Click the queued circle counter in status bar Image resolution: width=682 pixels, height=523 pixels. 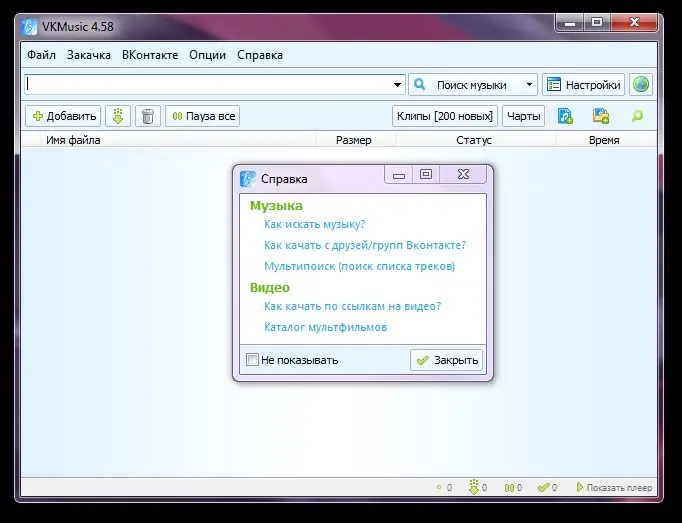click(444, 488)
